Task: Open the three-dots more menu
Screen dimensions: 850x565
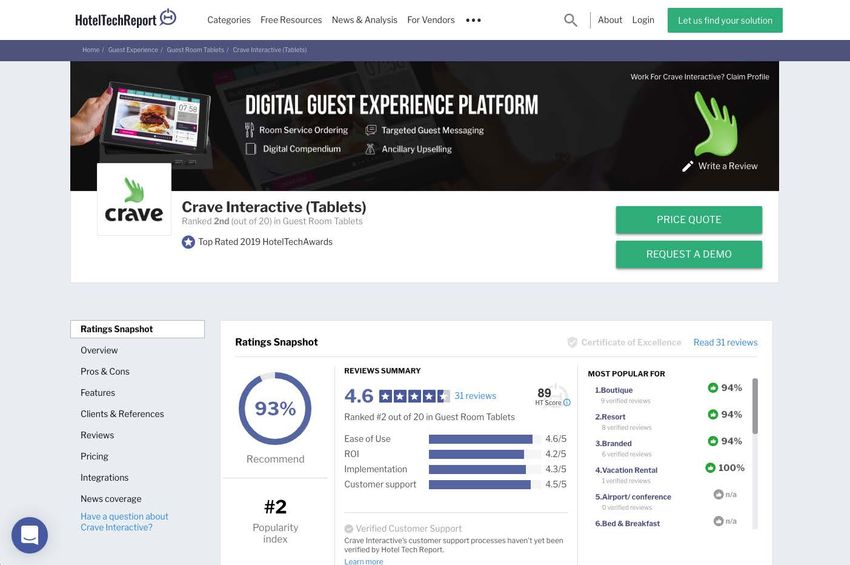Action: [x=473, y=20]
